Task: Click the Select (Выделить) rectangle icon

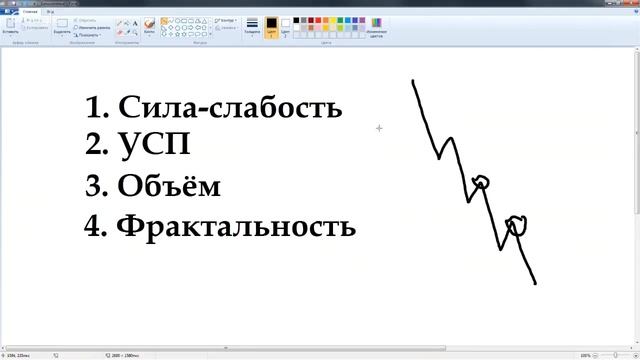Action: pyautogui.click(x=62, y=23)
